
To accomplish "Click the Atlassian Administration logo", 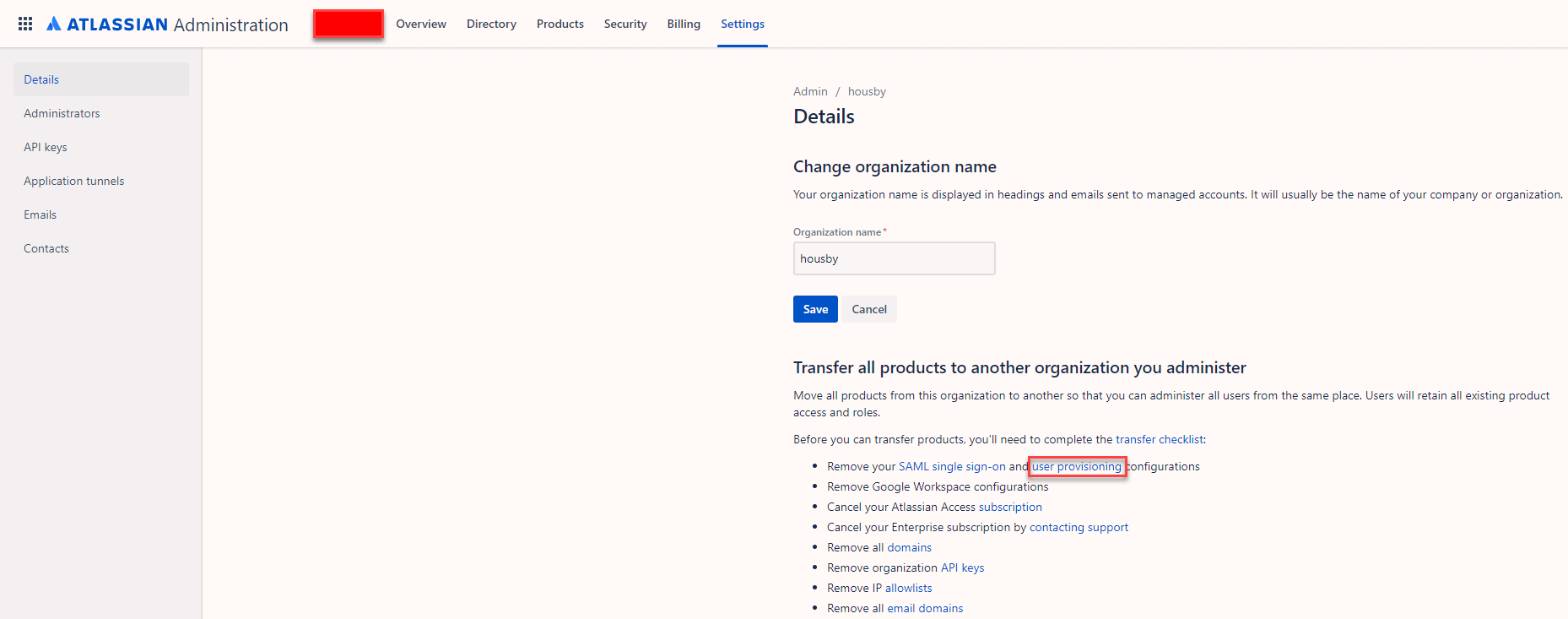I will tap(167, 24).
